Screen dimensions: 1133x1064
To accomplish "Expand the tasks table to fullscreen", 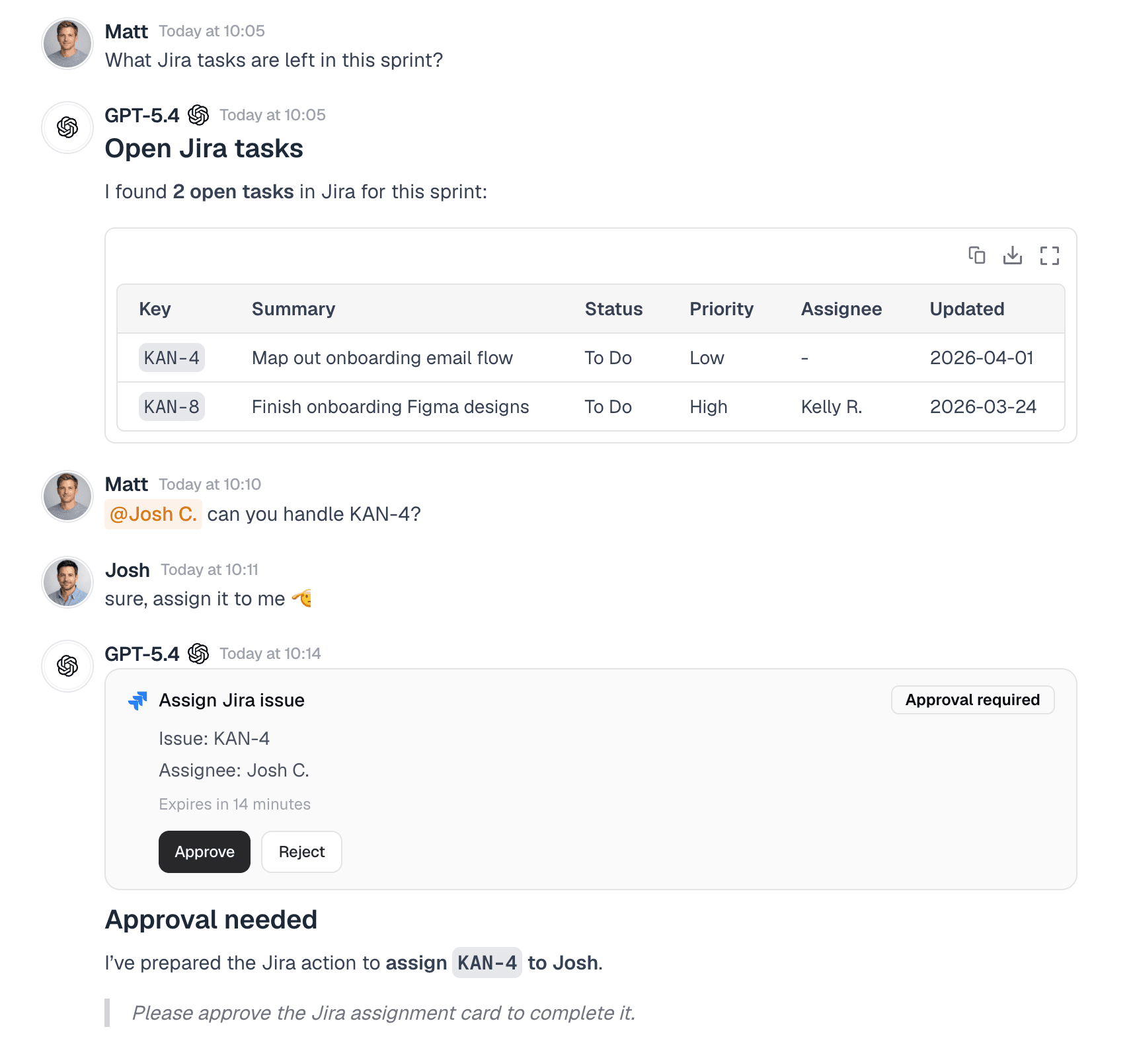I will point(1050,256).
